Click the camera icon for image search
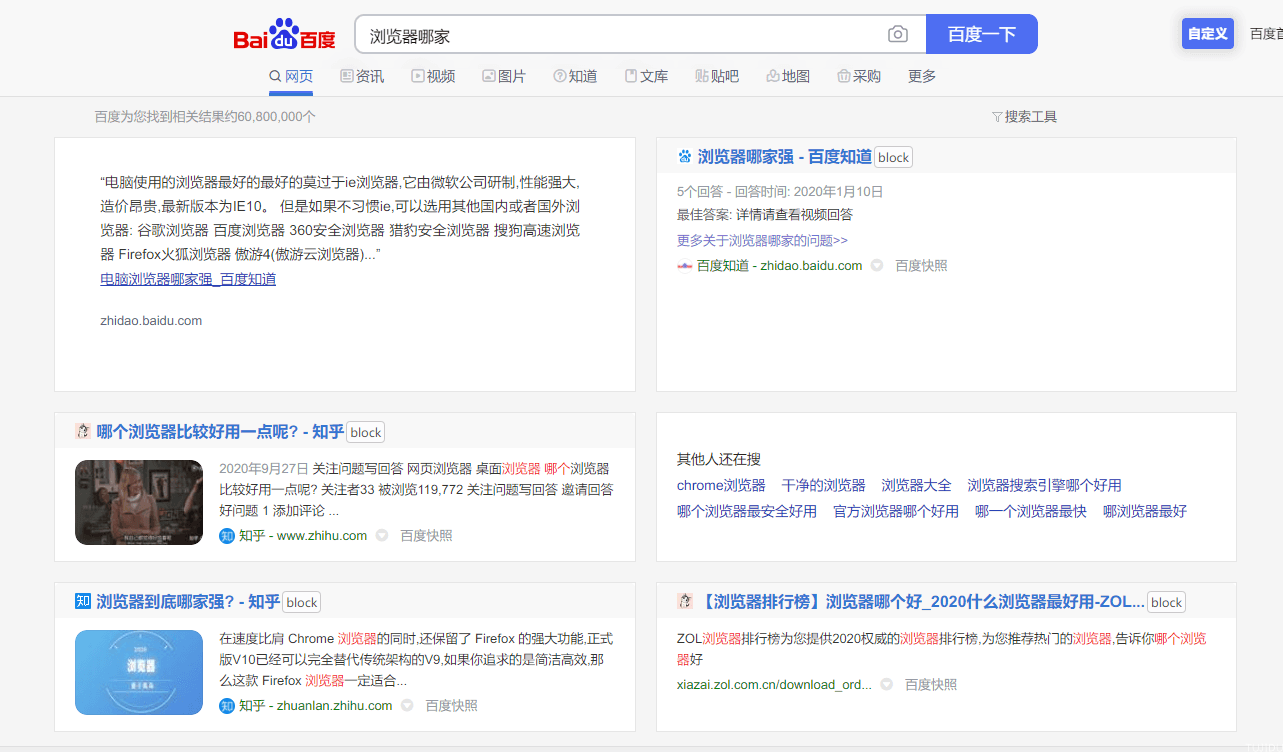Screen dimensions: 1283x752 (897, 33)
